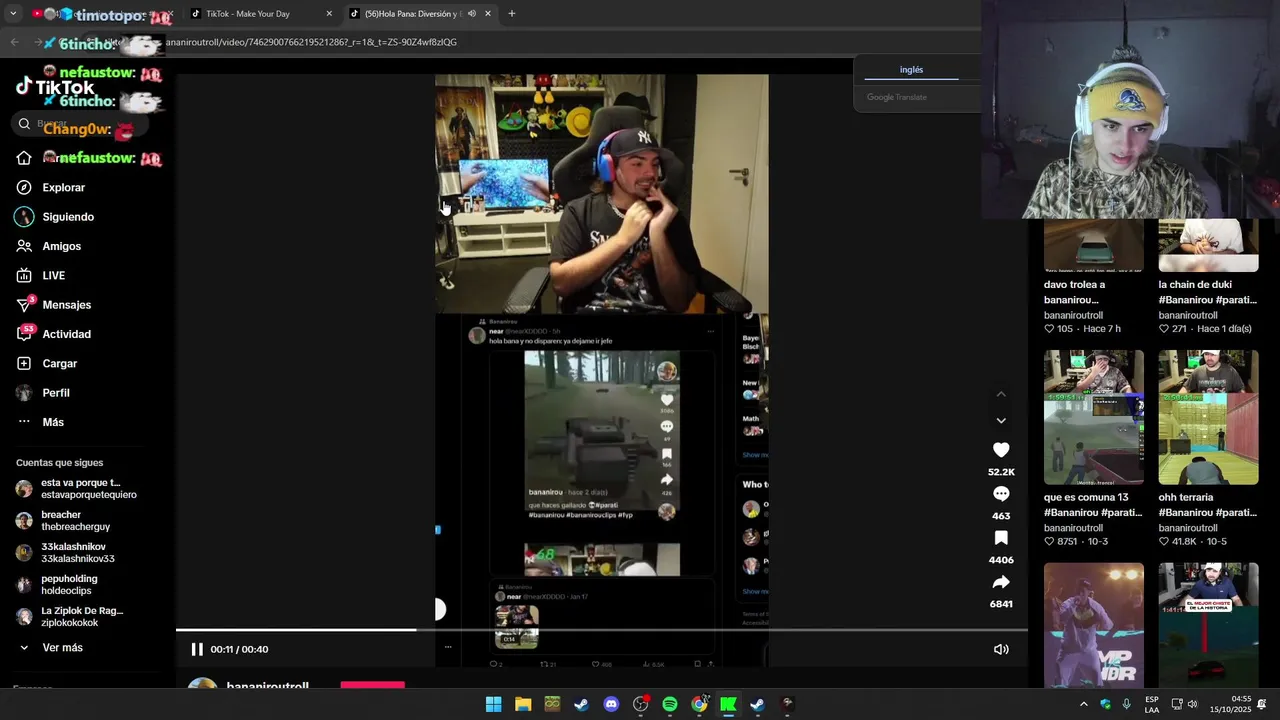The width and height of the screenshot is (1280, 720).
Task: Mute tab via audio speaker icon
Action: coord(471,14)
